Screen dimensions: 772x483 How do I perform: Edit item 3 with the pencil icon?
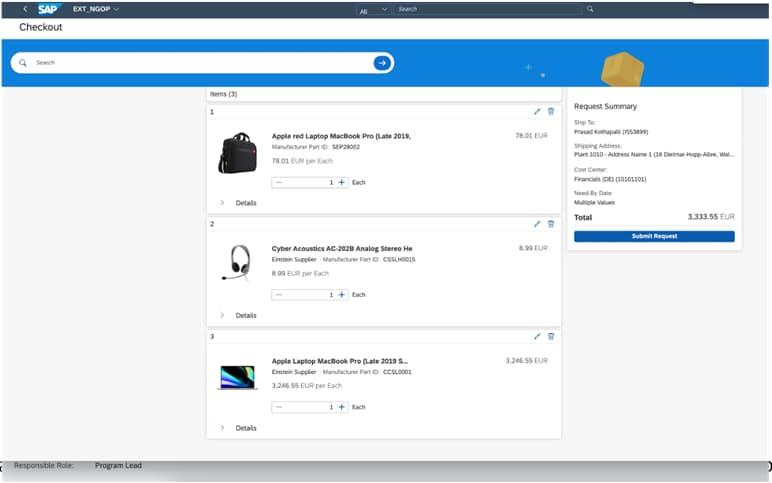tap(537, 336)
